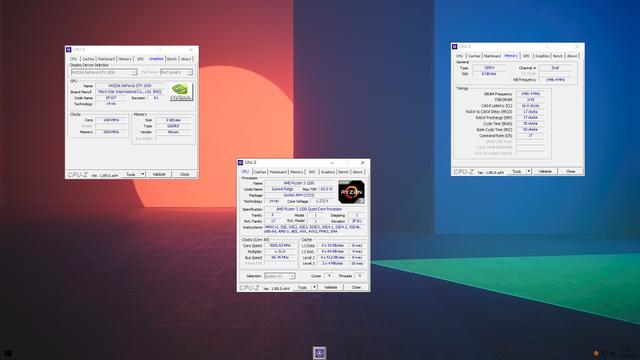Screen dimensions: 640x360
Task: Click the orange system tray icon
Action: coord(596,353)
